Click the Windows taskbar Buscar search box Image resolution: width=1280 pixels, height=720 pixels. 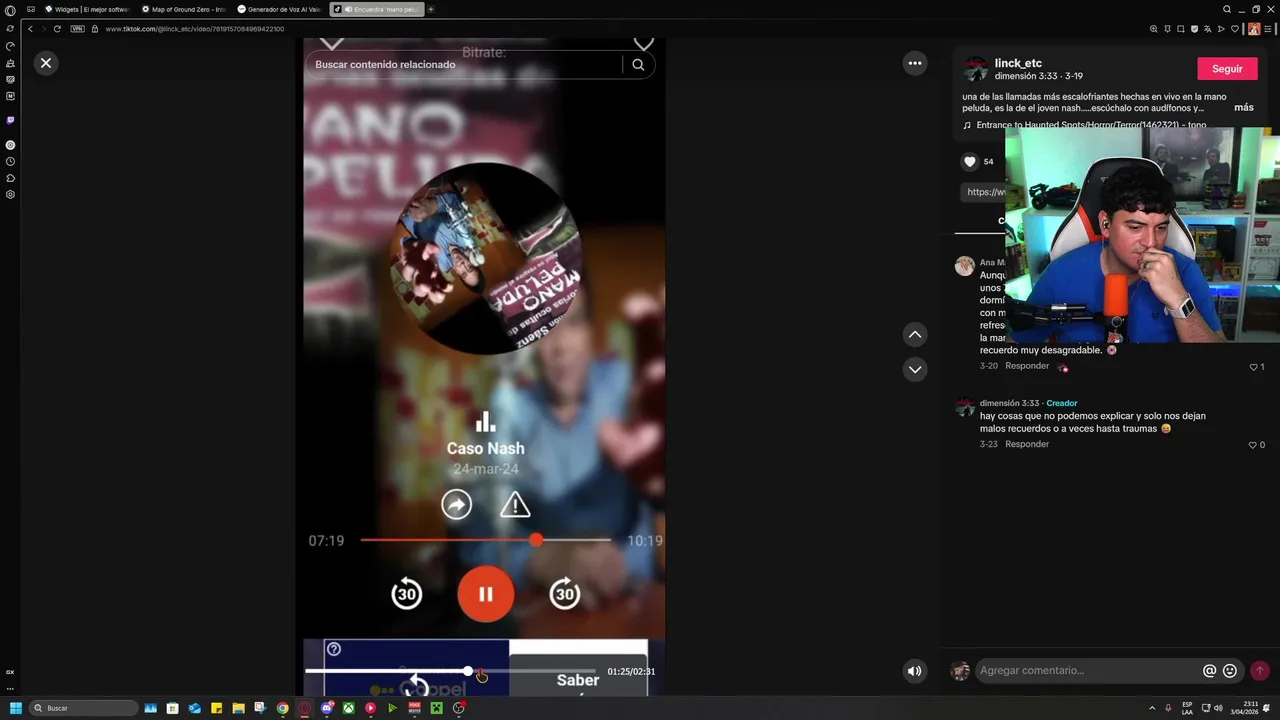(83, 708)
